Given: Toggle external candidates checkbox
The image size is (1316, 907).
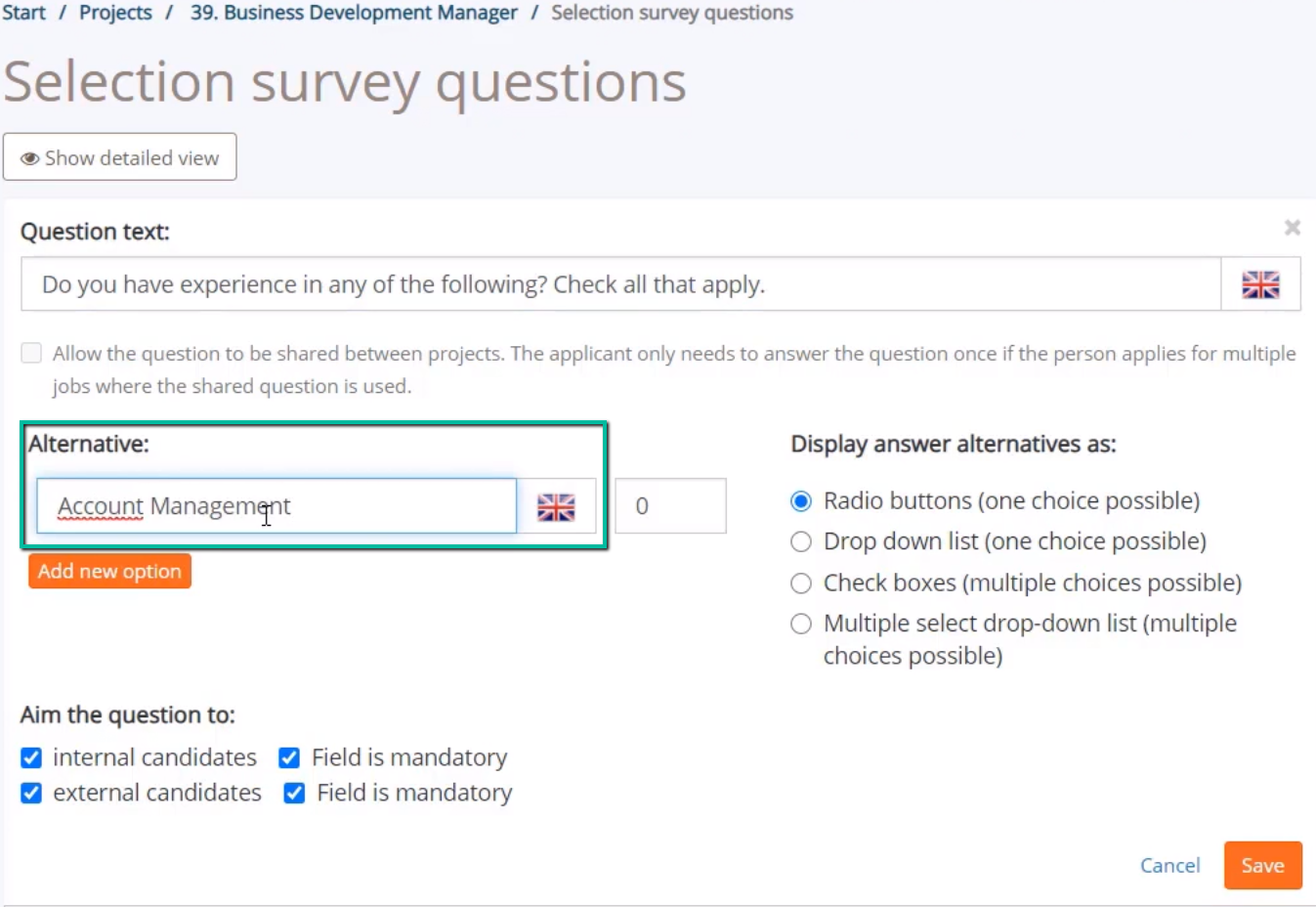Looking at the screenshot, I should point(31,793).
